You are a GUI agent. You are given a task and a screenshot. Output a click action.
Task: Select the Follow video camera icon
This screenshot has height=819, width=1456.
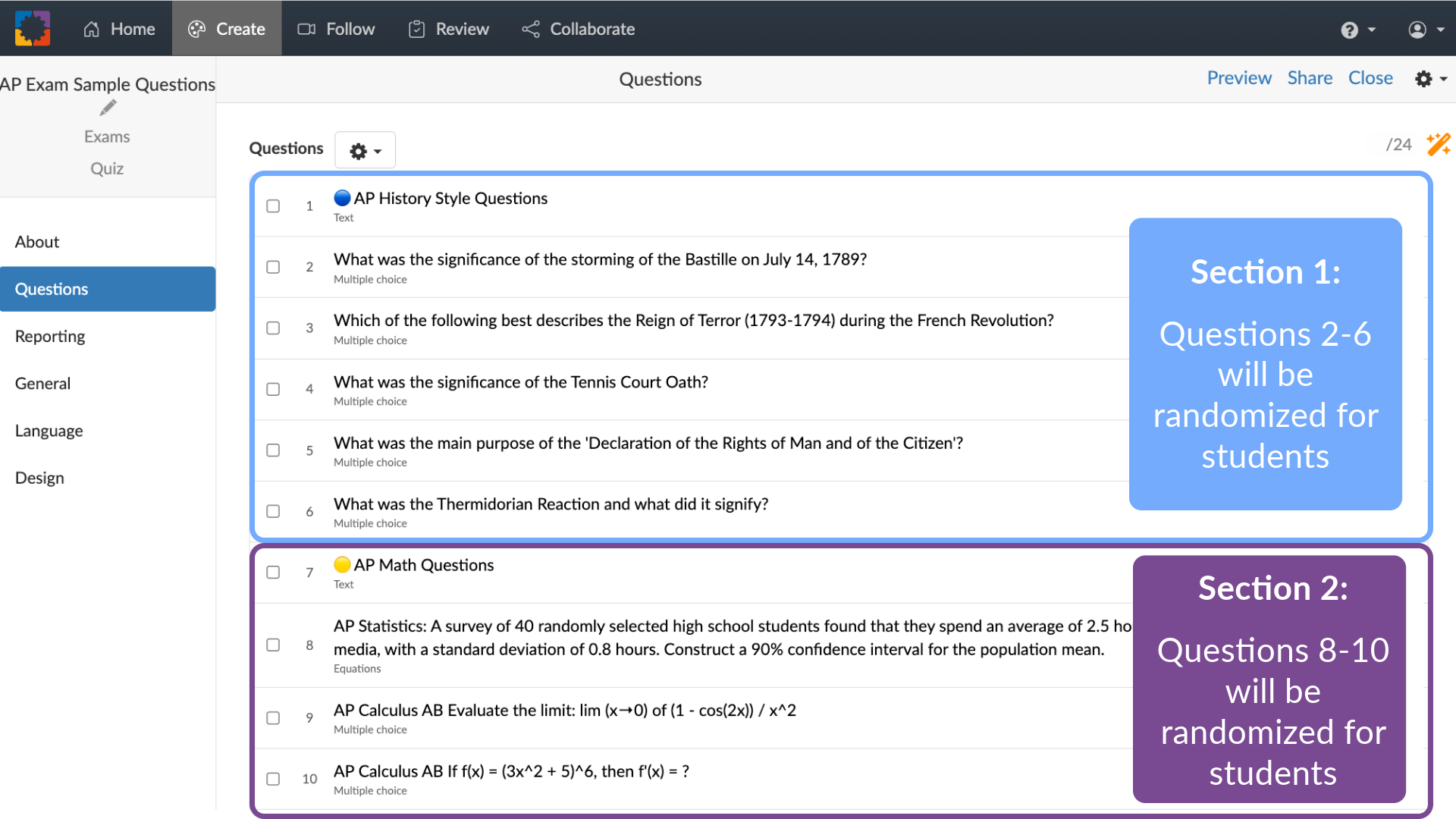pos(307,29)
